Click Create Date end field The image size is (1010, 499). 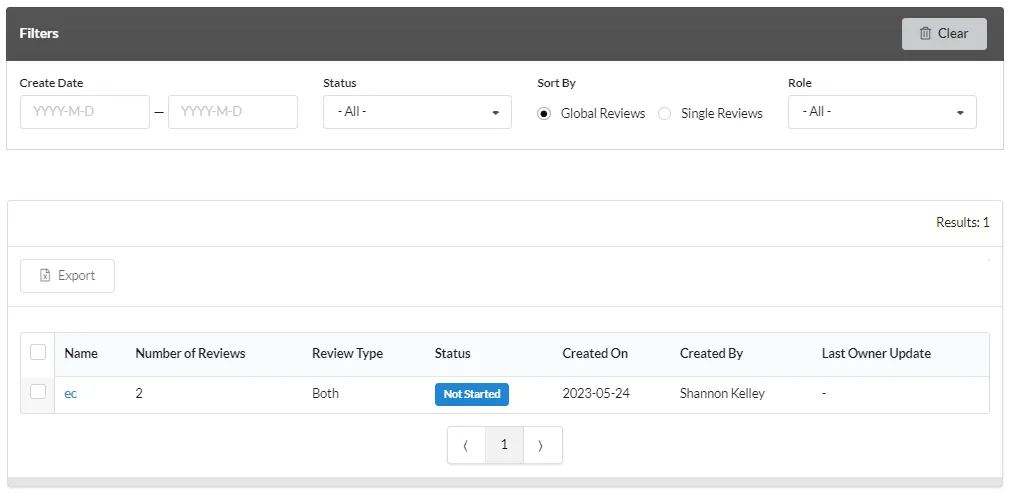click(x=233, y=112)
